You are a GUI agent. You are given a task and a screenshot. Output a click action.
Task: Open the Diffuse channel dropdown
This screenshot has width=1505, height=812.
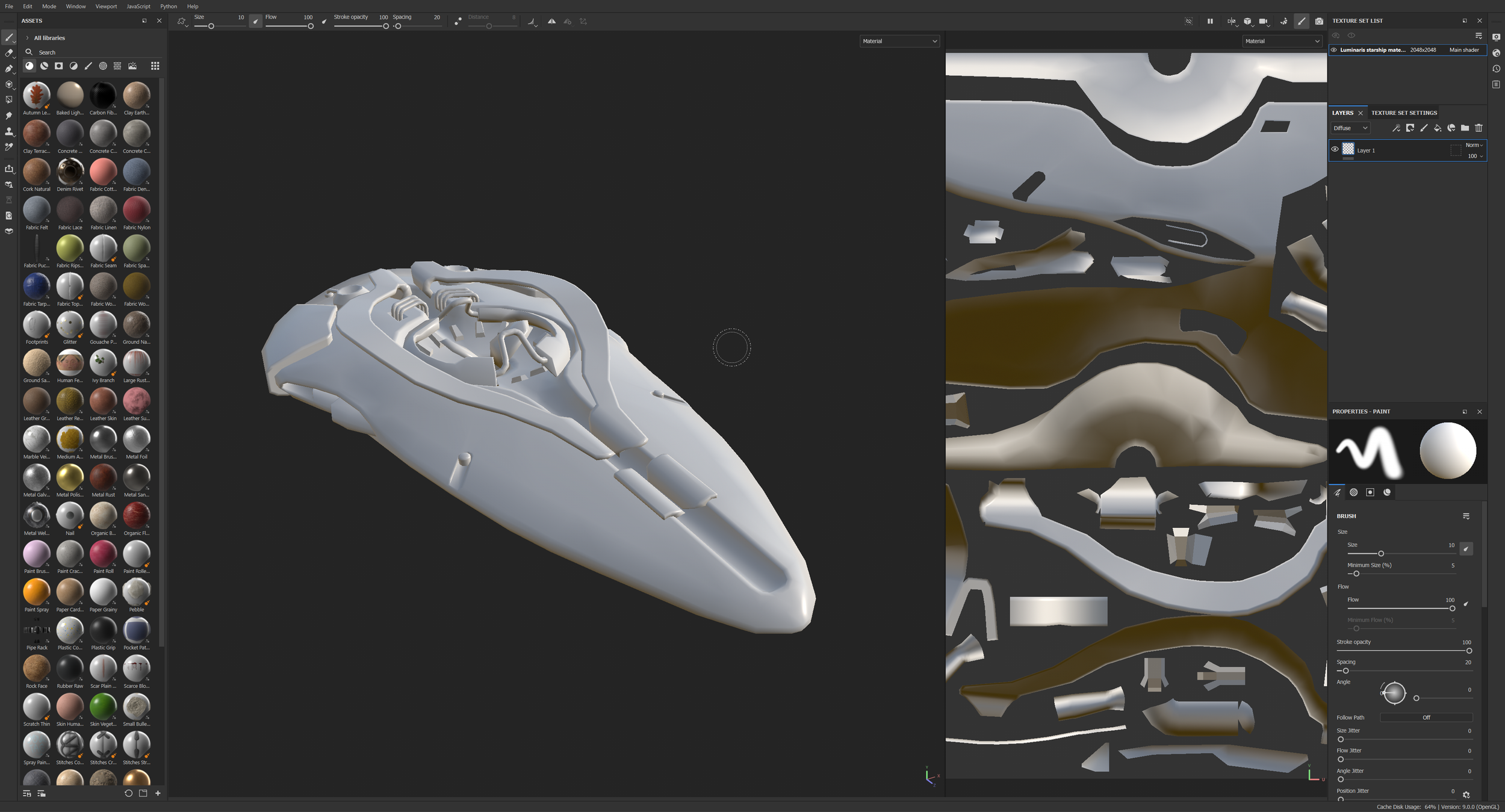(1350, 128)
